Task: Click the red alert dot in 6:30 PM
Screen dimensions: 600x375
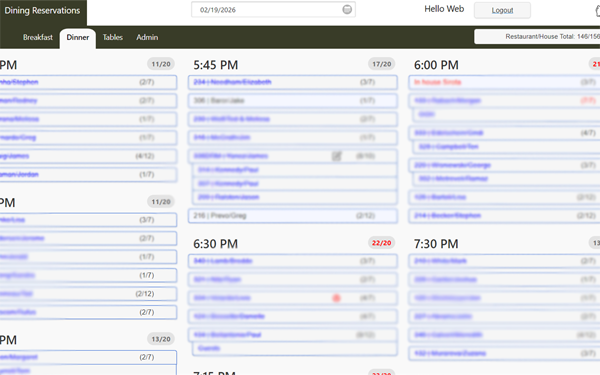Action: tap(336, 298)
